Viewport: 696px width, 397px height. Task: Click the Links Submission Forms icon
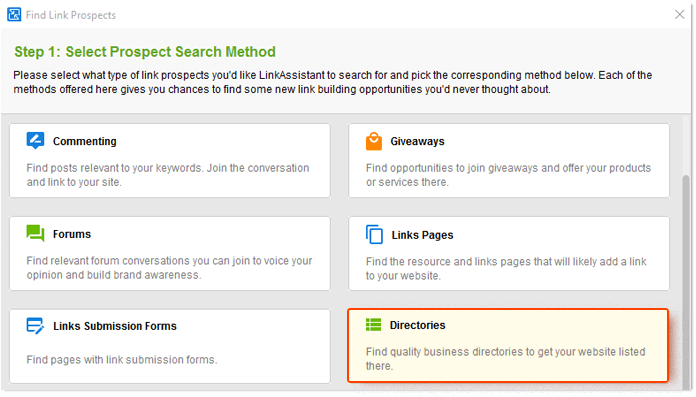point(35,326)
